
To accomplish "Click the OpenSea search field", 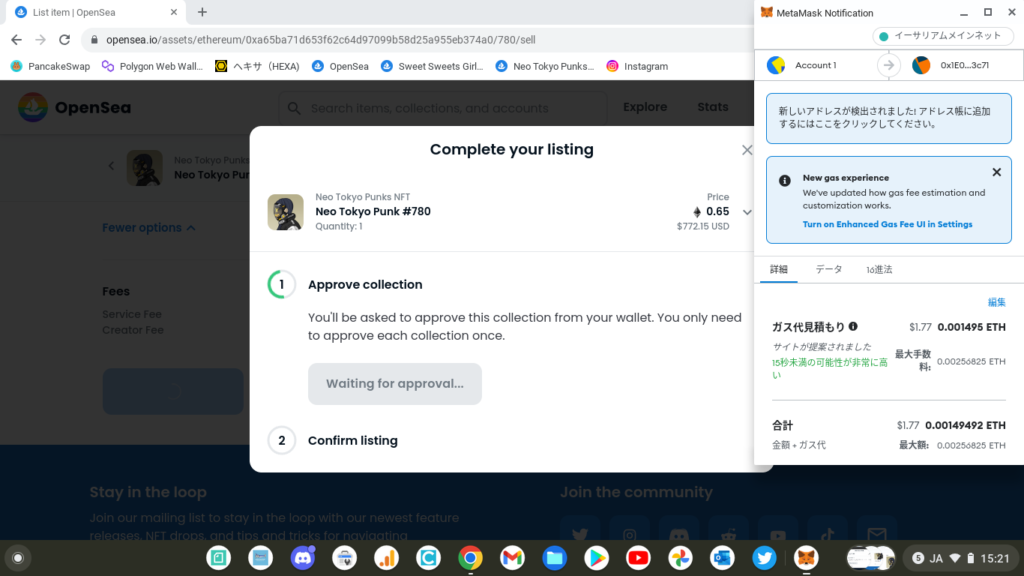I will (x=443, y=108).
